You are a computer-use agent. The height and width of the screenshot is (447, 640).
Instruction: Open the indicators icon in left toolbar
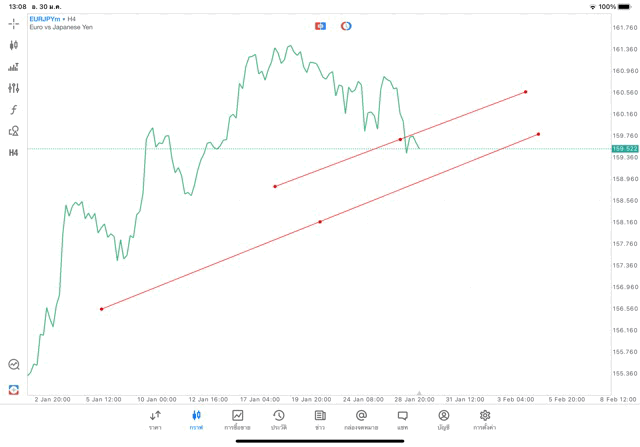14,67
